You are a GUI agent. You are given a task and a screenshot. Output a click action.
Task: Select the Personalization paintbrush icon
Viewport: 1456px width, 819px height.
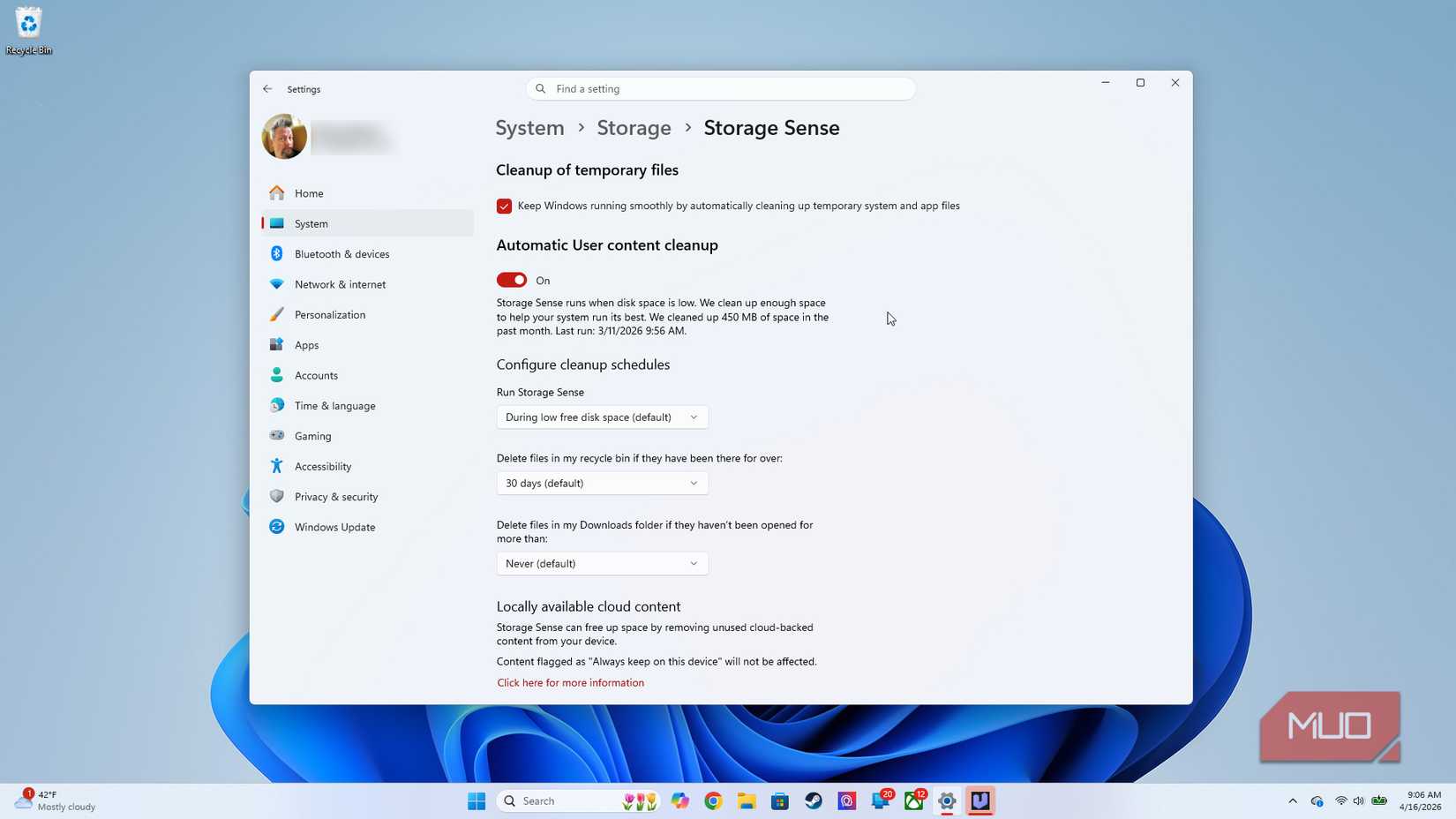point(276,314)
